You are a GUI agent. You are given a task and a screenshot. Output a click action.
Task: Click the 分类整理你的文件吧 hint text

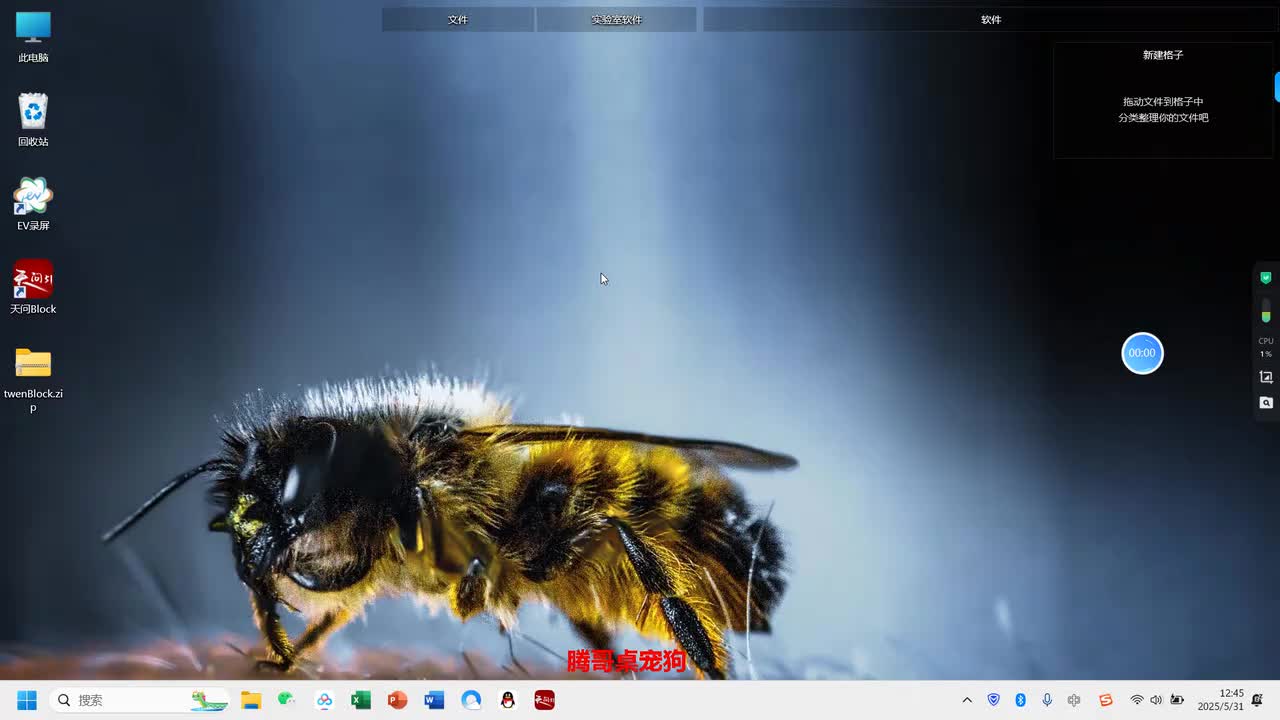coord(1163,118)
